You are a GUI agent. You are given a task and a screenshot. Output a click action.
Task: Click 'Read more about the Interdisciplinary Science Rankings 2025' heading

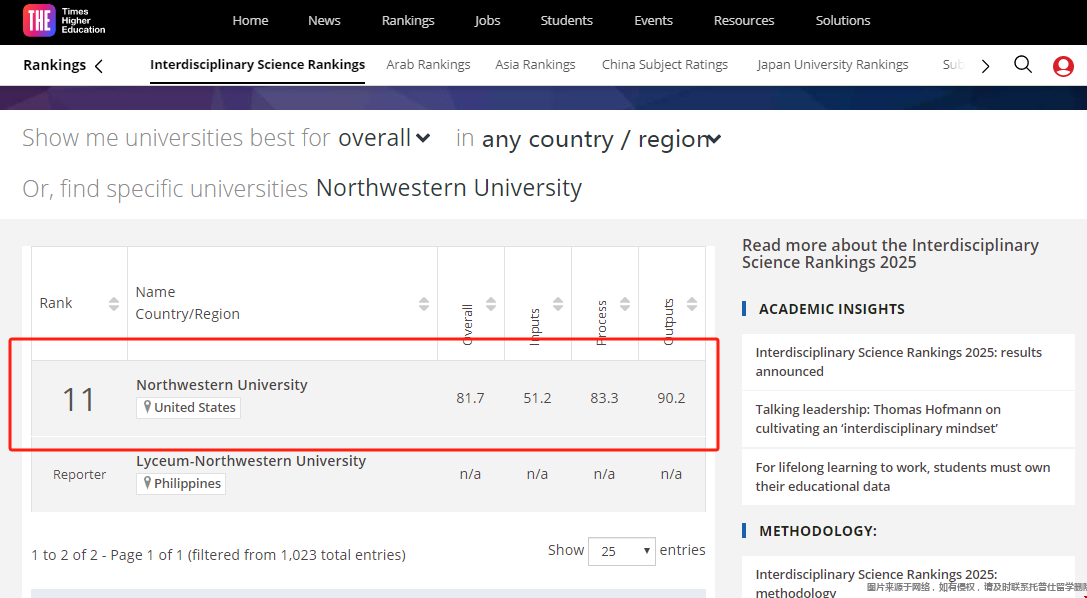[x=891, y=254]
